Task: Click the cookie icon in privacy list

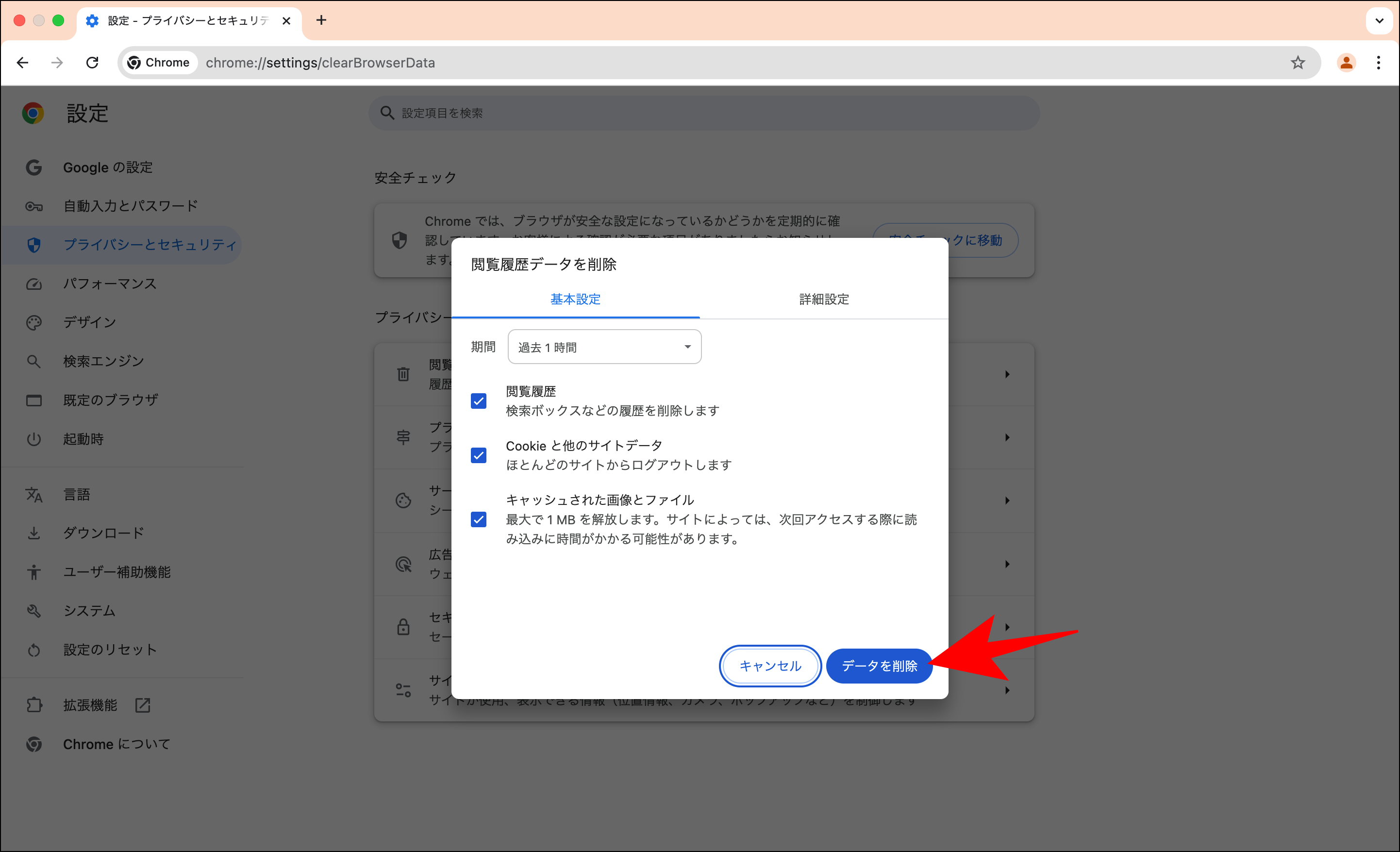Action: 403,501
